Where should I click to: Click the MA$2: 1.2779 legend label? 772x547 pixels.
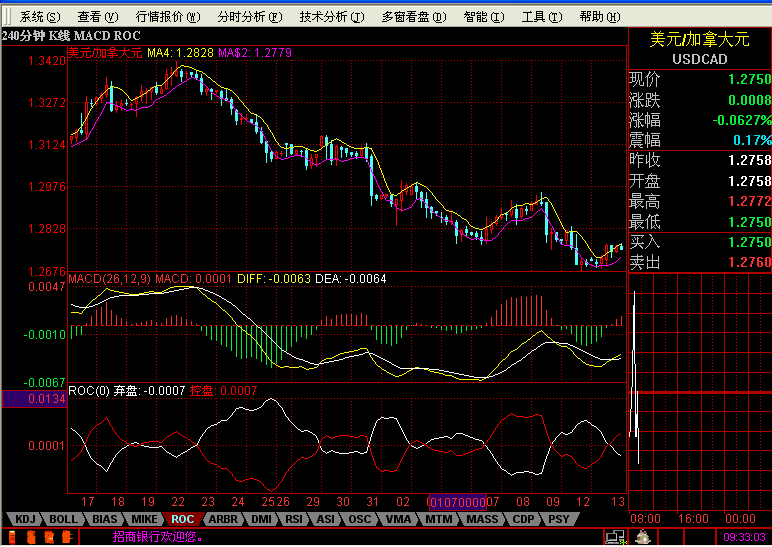[x=255, y=53]
